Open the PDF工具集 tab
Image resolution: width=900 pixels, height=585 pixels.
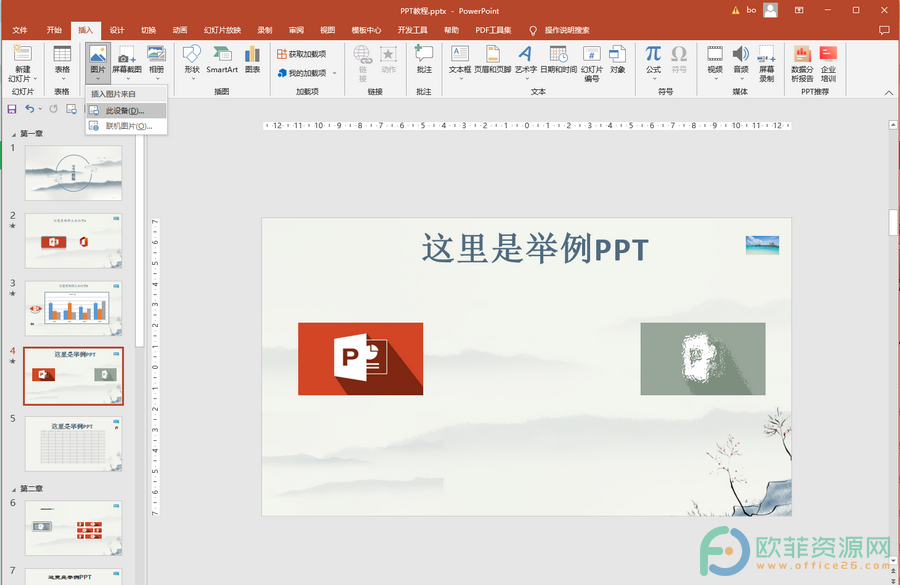coord(494,30)
